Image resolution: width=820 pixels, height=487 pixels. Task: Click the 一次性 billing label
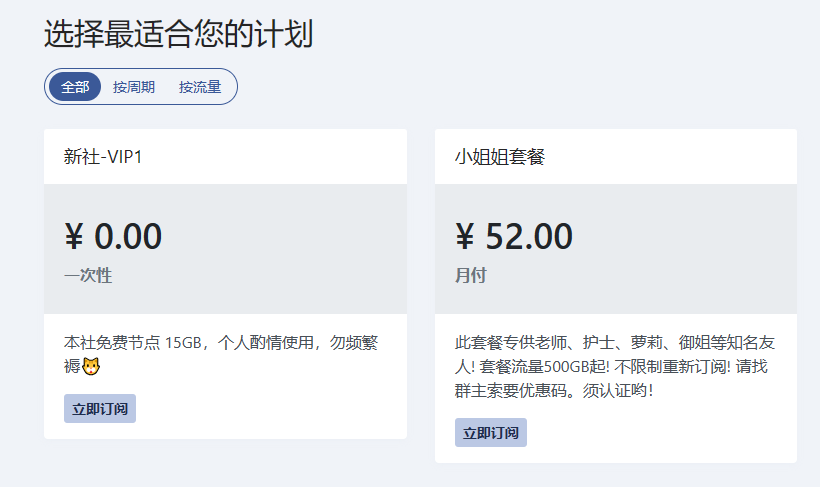(x=88, y=275)
